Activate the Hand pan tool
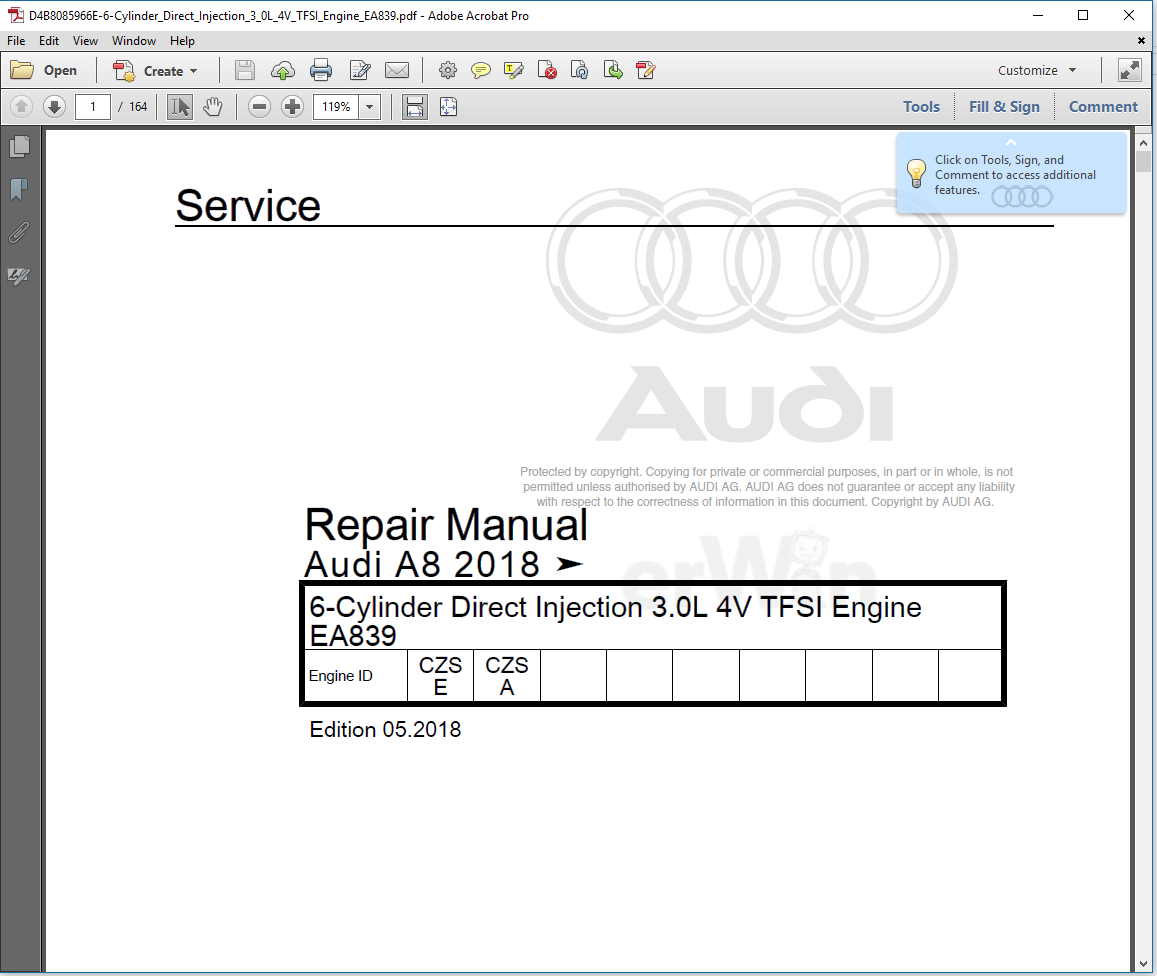Viewport: 1157px width, 976px height. 213,107
